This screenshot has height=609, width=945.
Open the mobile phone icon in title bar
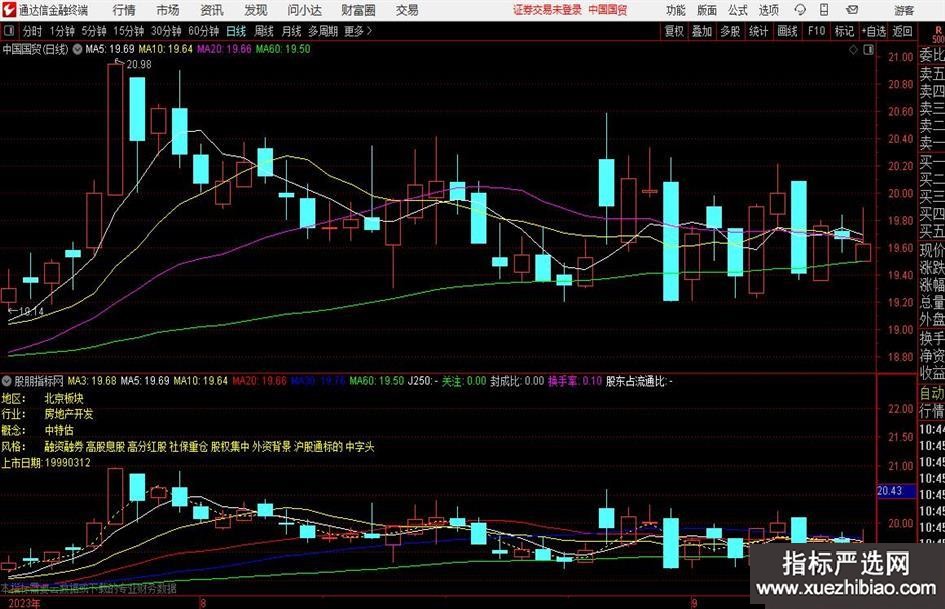tap(824, 10)
